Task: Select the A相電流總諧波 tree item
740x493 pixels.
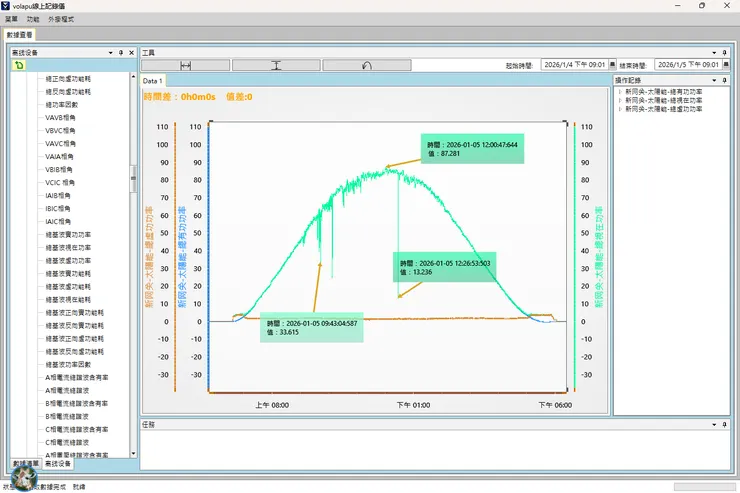Action: click(67, 390)
